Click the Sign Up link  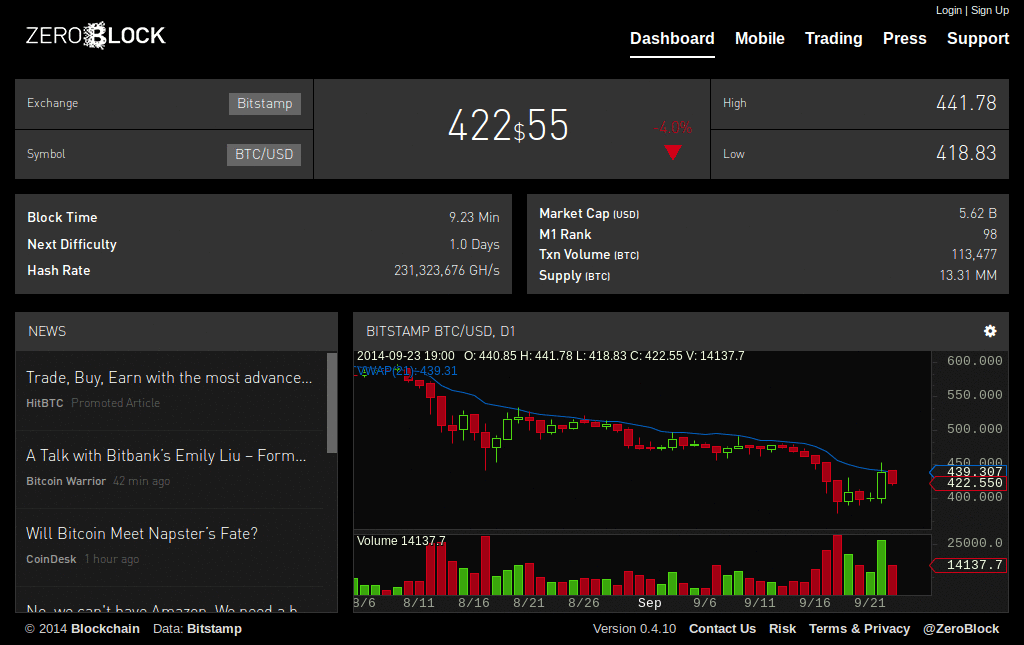(x=990, y=10)
